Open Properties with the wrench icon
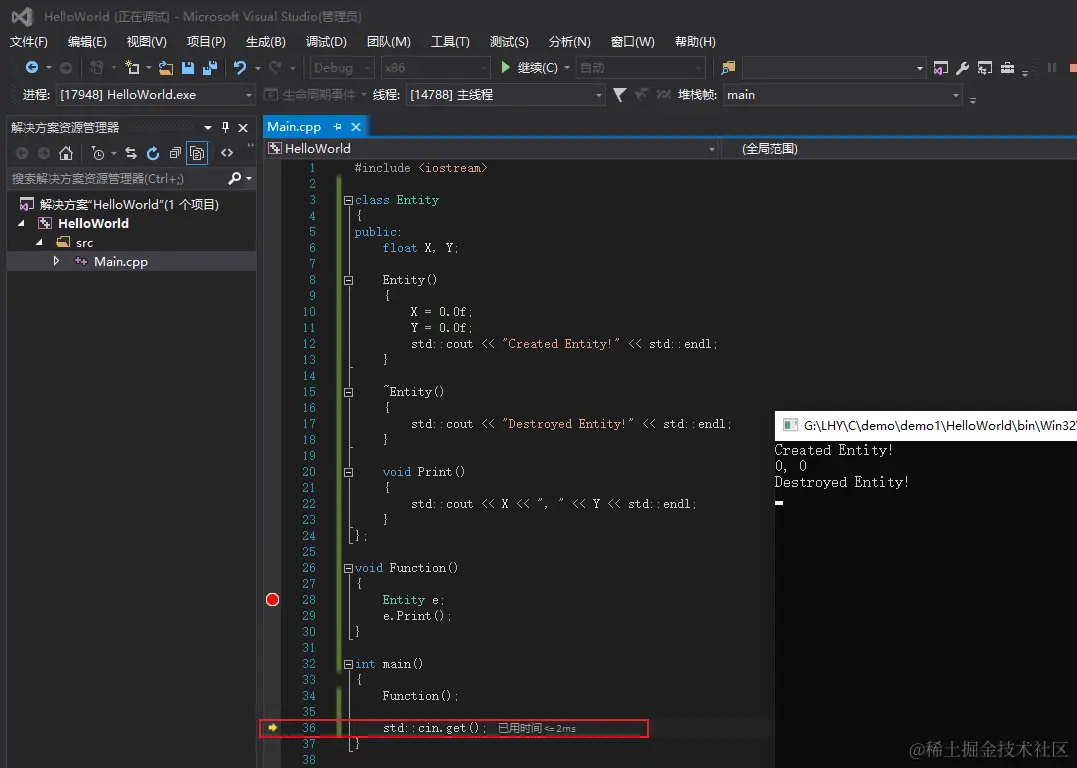This screenshot has height=768, width=1077. [962, 68]
